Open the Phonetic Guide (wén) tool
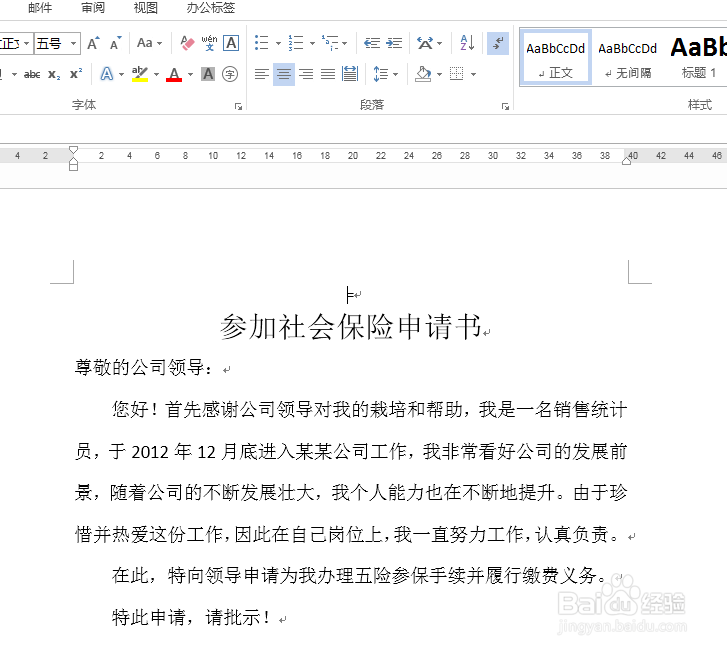727x651 pixels. pyautogui.click(x=210, y=44)
